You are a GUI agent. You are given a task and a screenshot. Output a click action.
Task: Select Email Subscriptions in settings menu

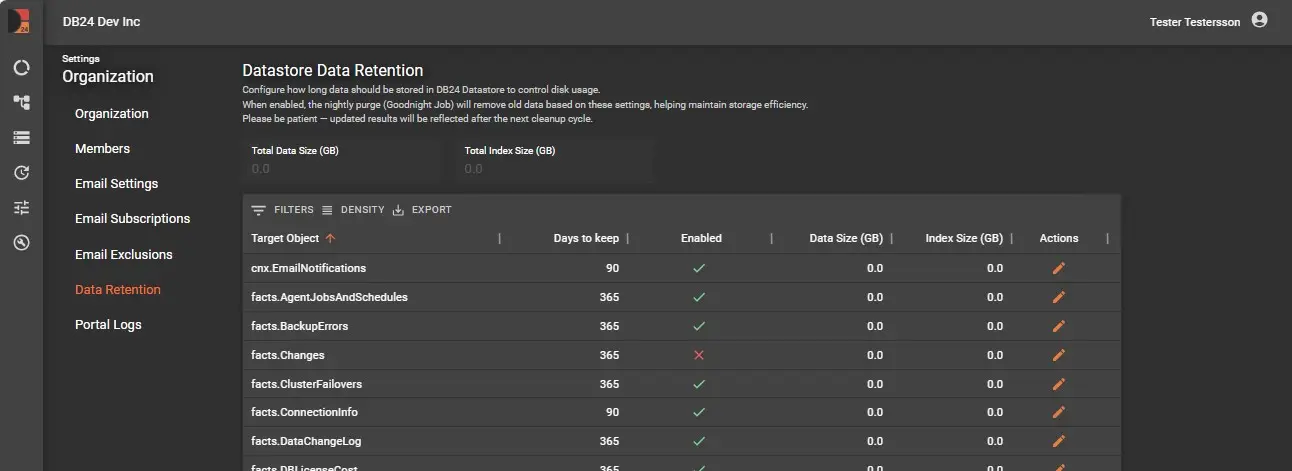tap(132, 219)
